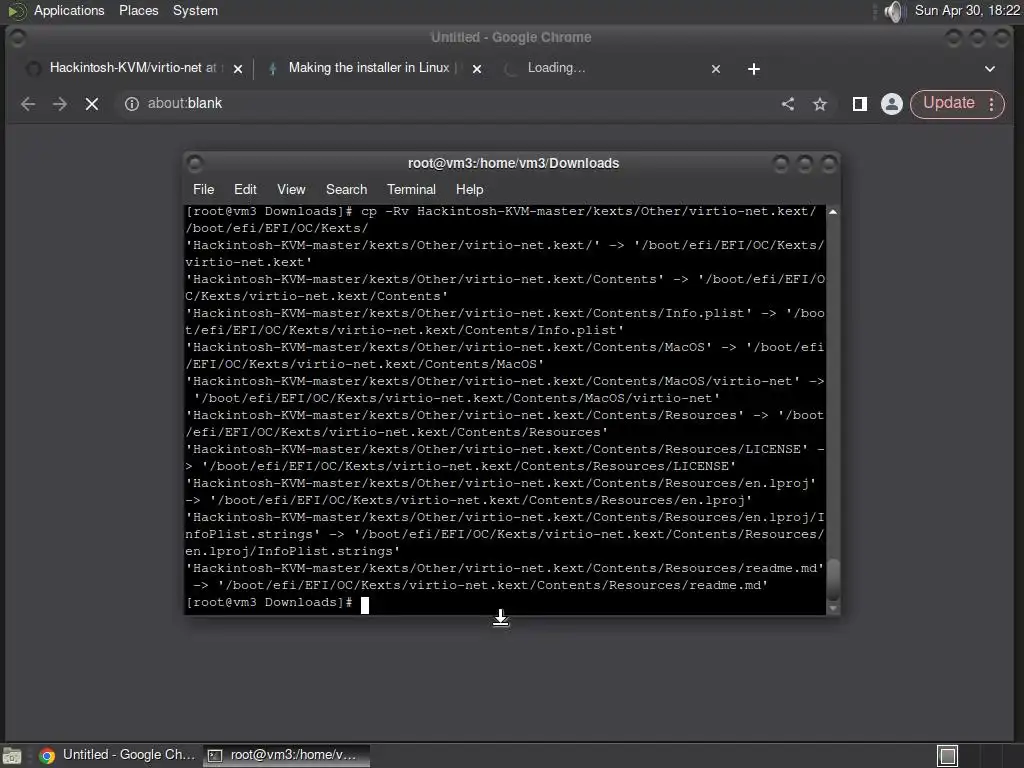The height and width of the screenshot is (768, 1024).
Task: Open the Applications menu in top panel
Action: click(x=69, y=10)
